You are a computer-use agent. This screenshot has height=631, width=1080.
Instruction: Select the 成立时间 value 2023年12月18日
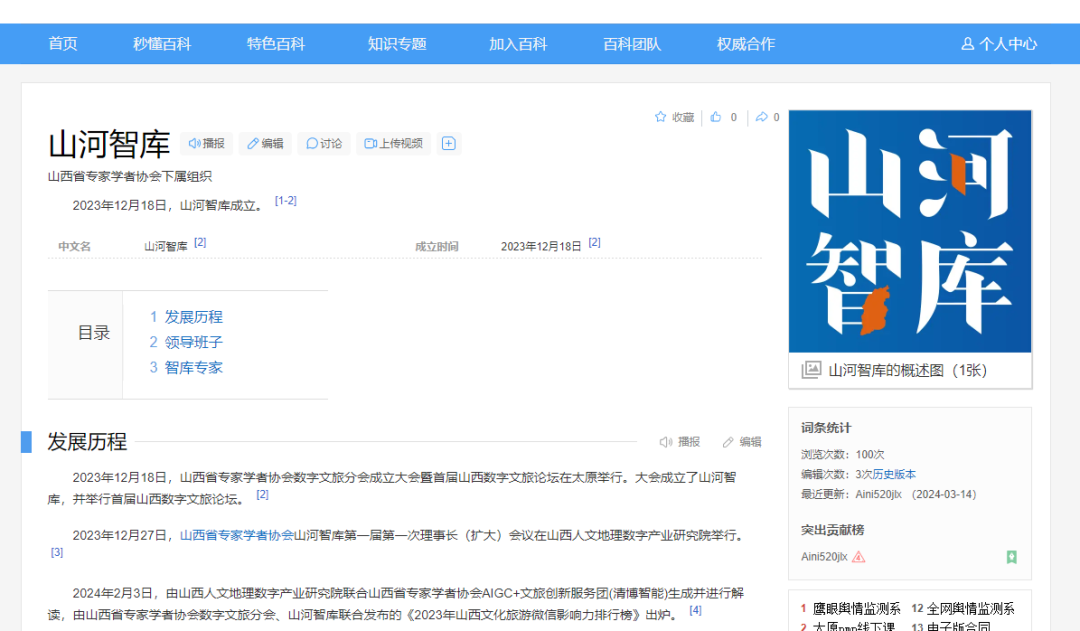[x=541, y=247]
